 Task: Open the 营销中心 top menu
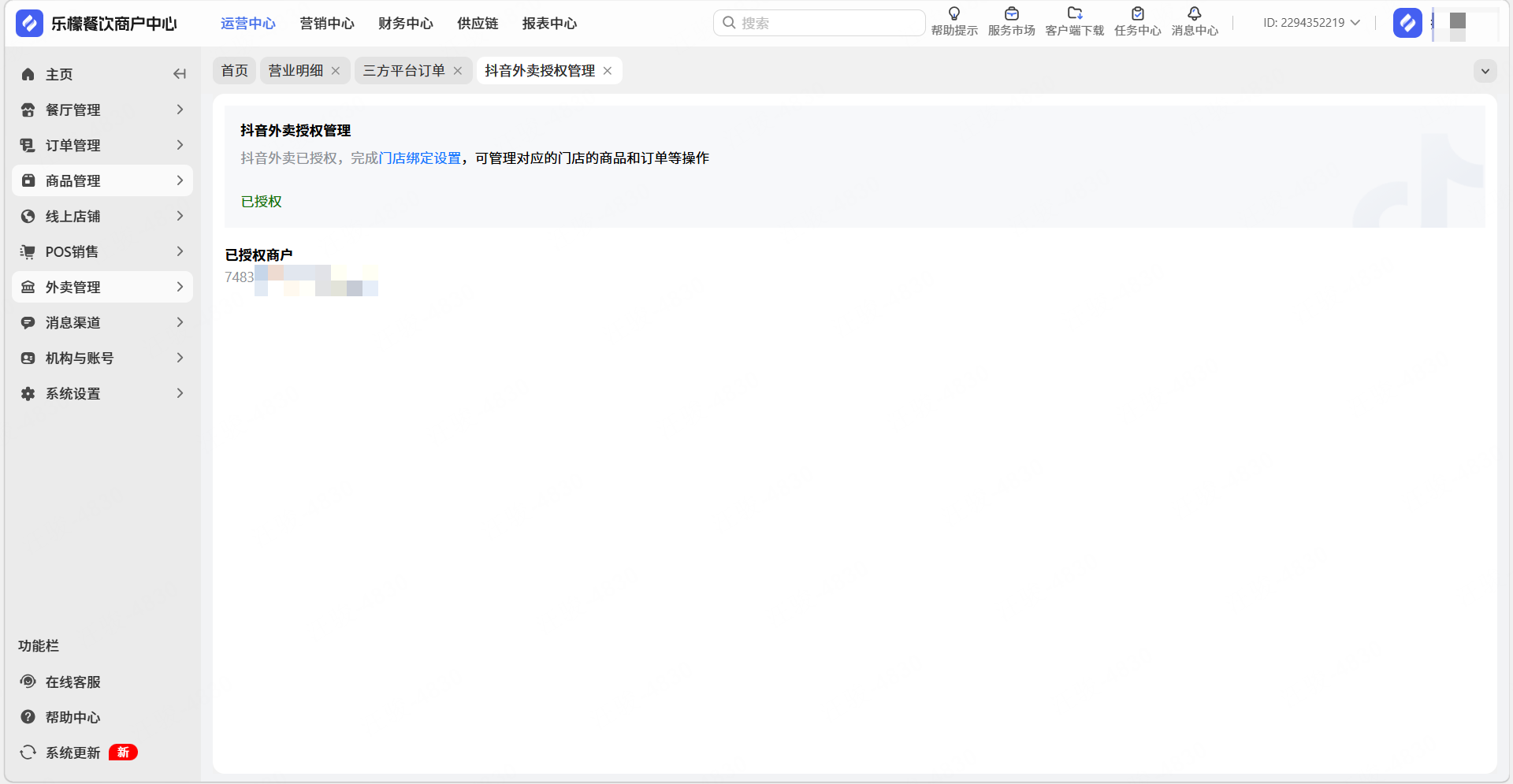pos(327,24)
